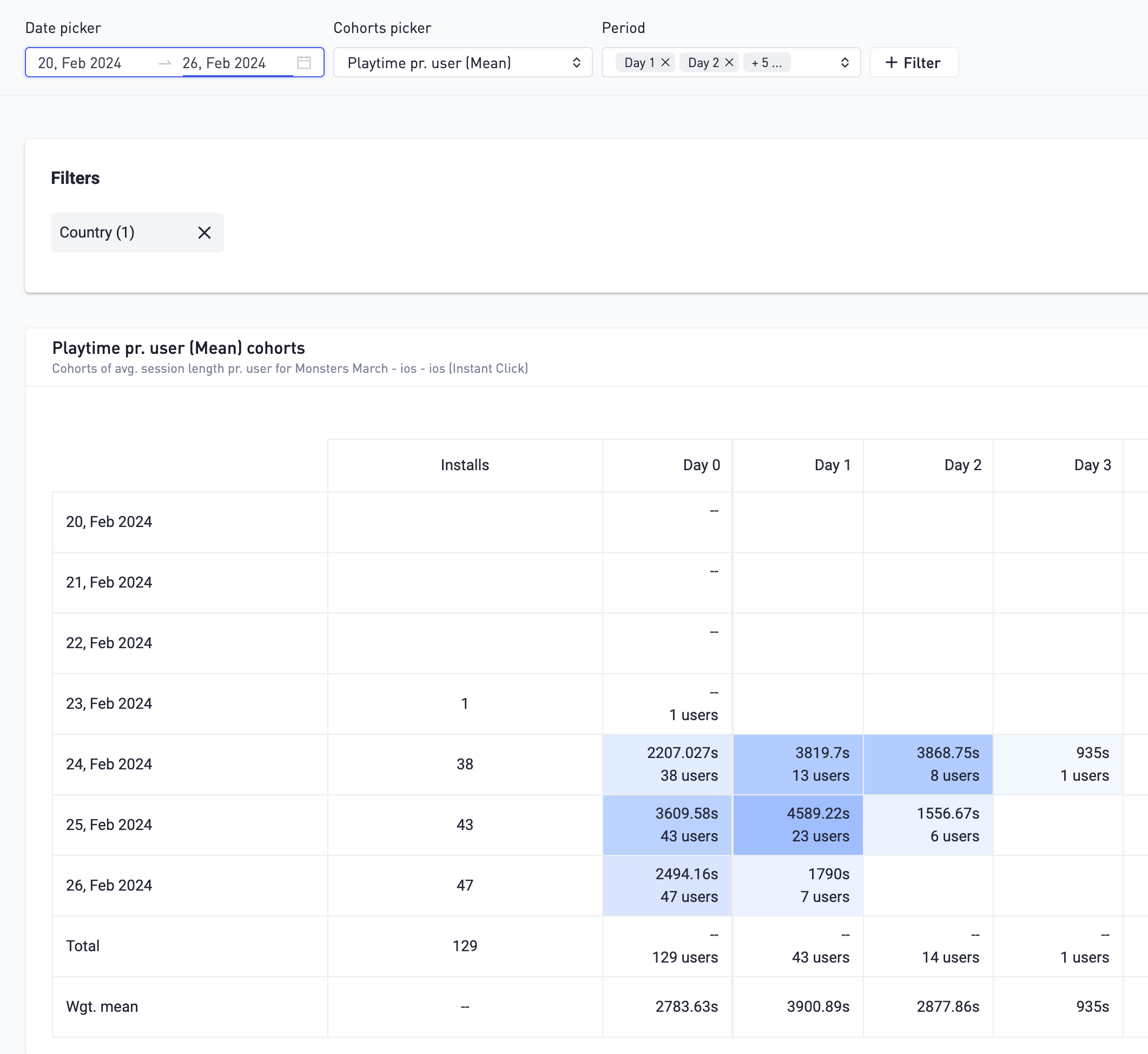This screenshot has width=1148, height=1054.
Task: Select the 20, Feb 2024 row label
Action: [x=109, y=522]
